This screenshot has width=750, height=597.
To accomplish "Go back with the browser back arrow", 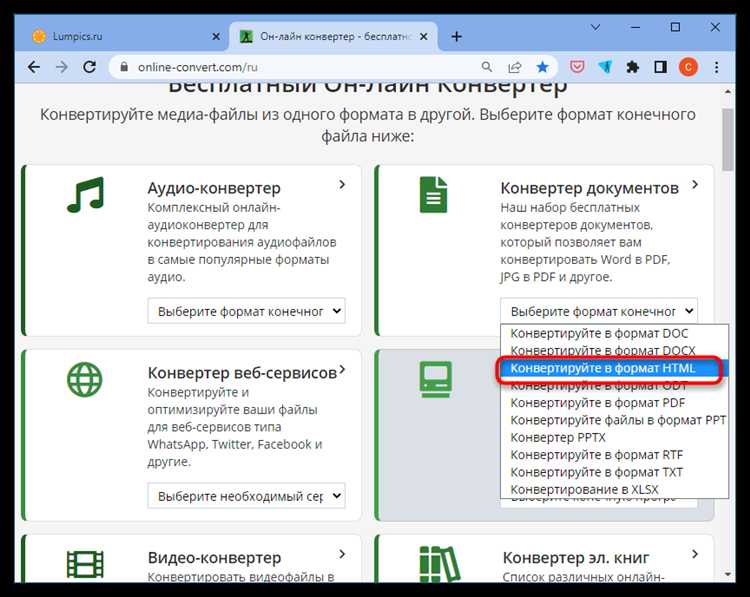I will pyautogui.click(x=33, y=67).
